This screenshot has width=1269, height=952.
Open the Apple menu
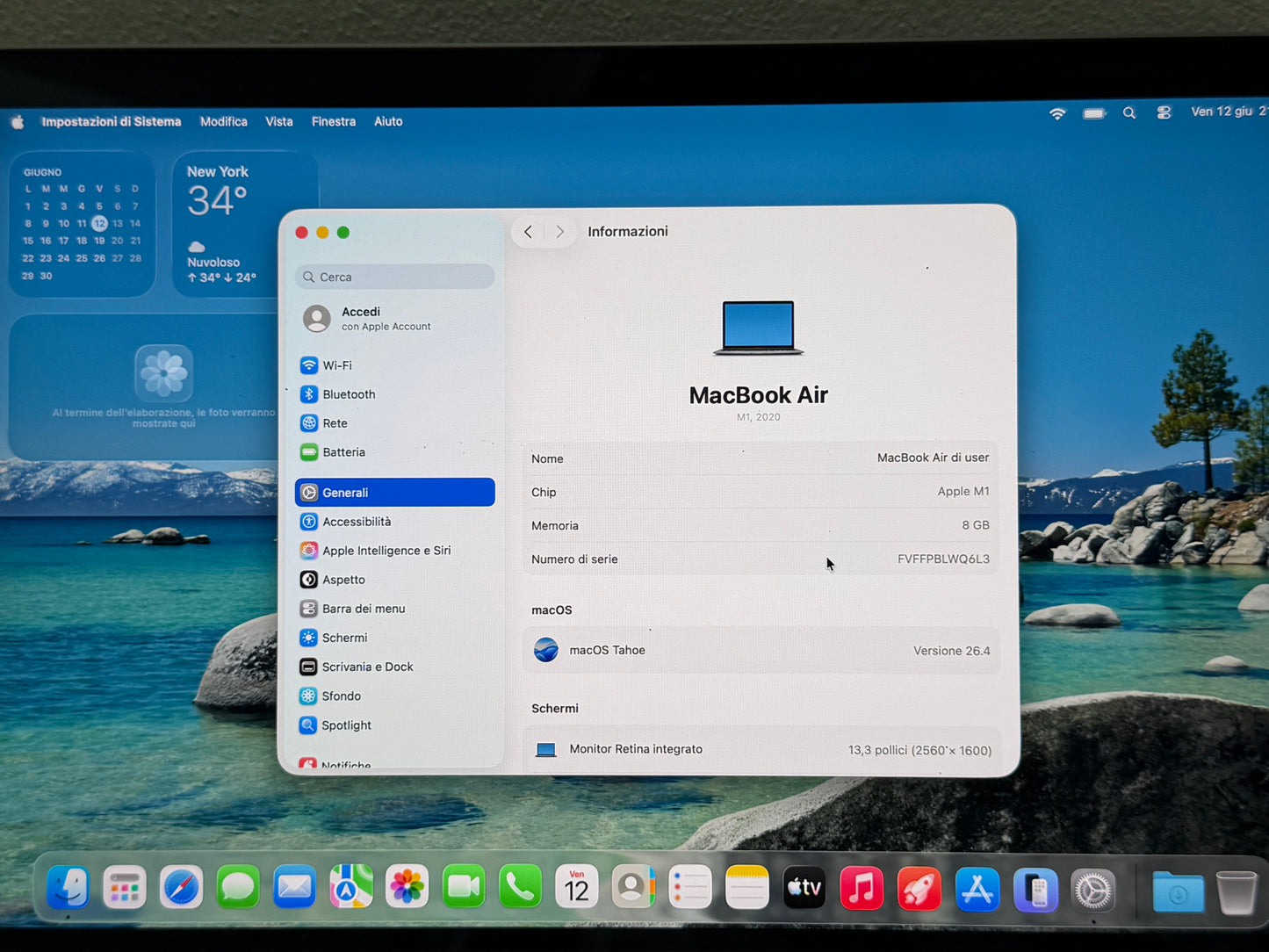point(18,122)
